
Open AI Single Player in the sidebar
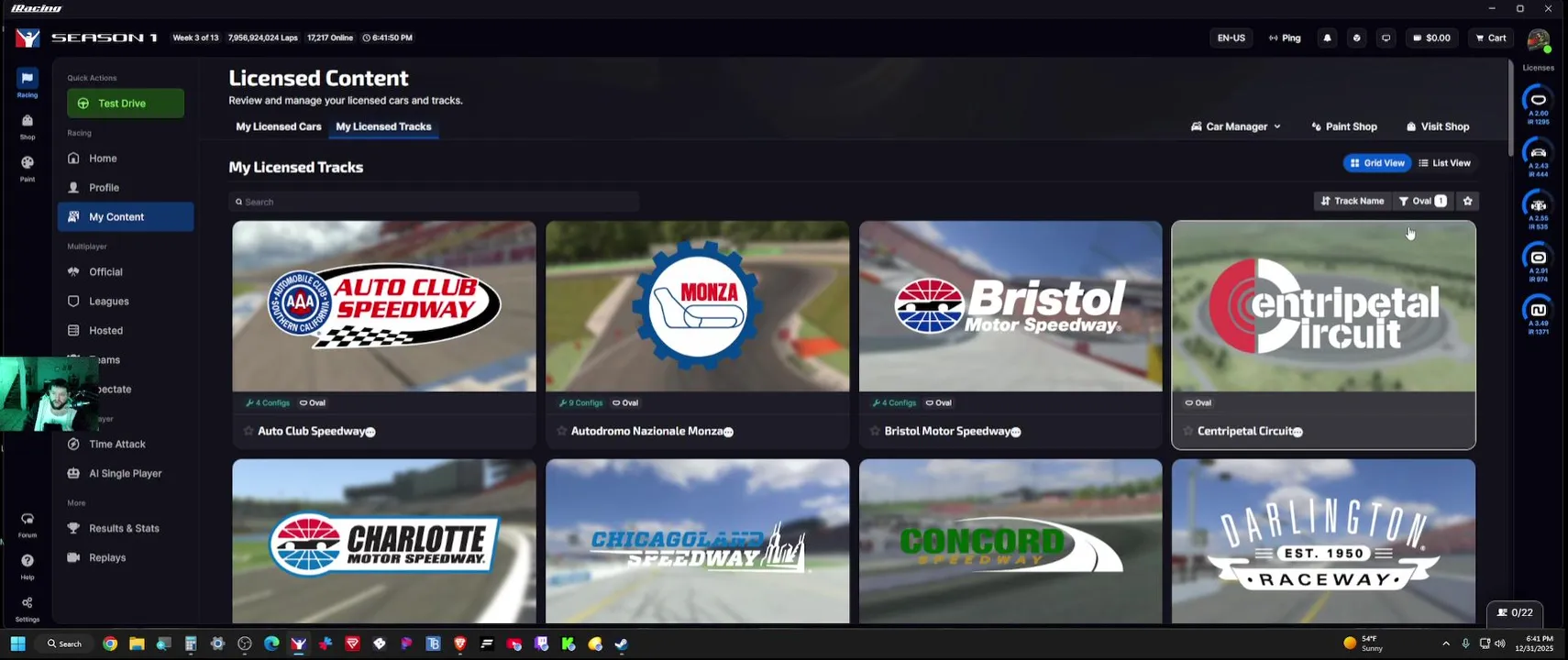126,474
